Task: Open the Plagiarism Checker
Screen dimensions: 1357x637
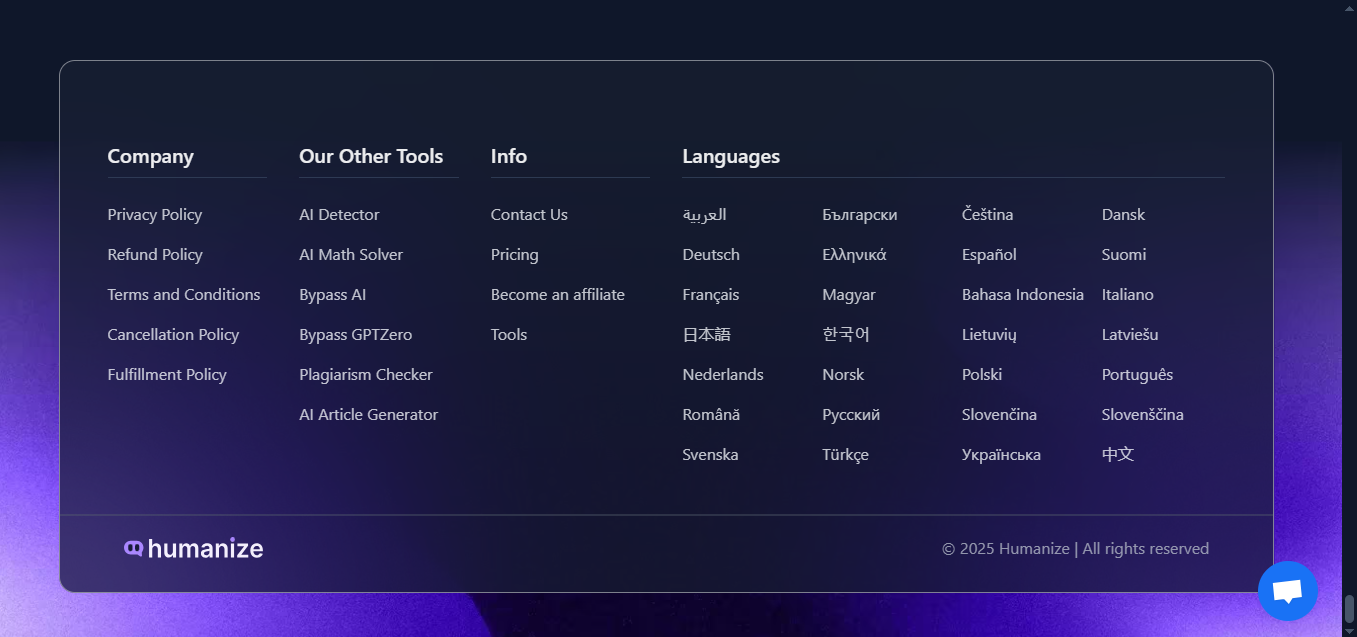Action: [365, 375]
